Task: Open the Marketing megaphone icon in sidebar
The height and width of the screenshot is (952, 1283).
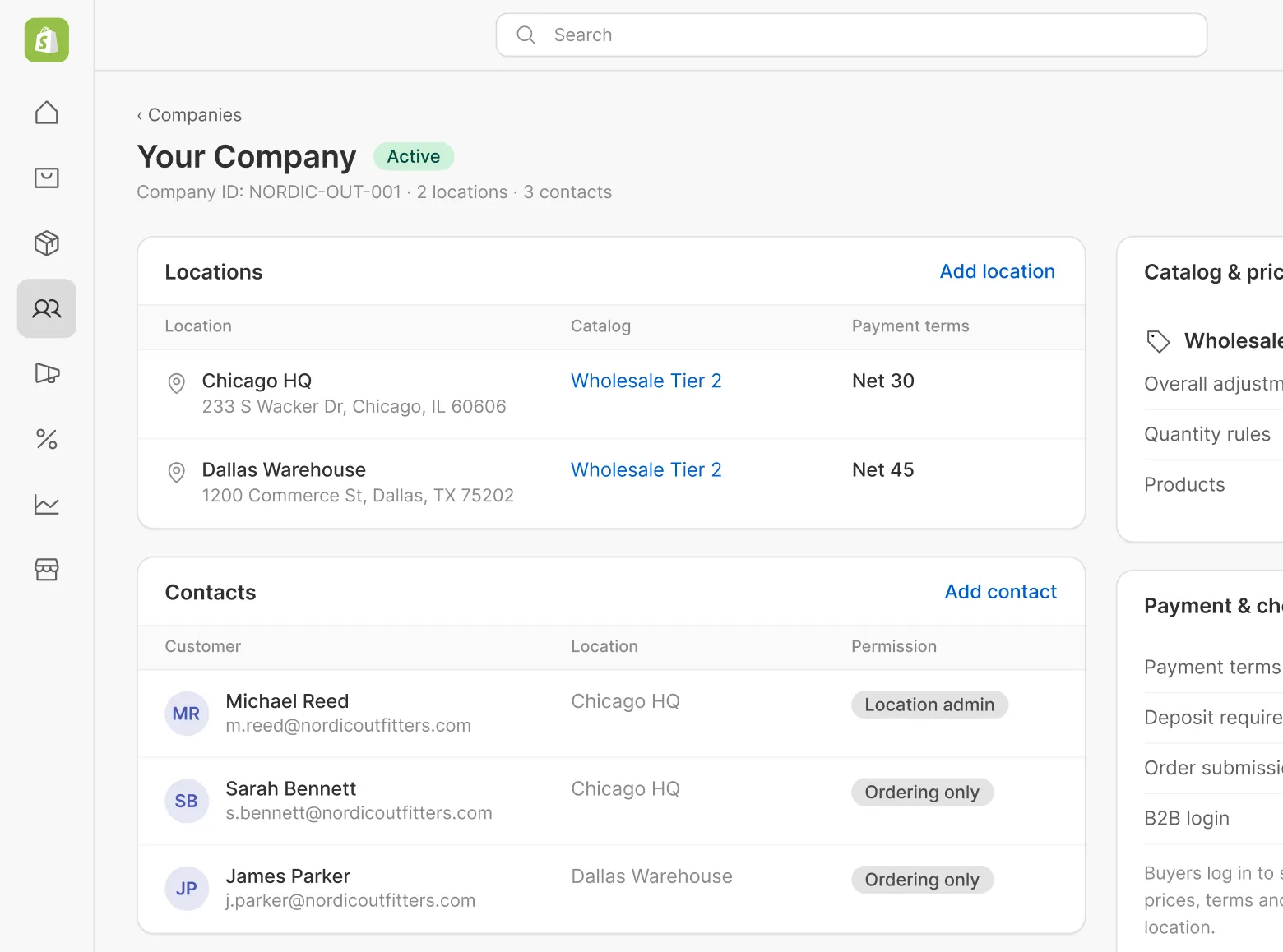Action: tap(47, 373)
